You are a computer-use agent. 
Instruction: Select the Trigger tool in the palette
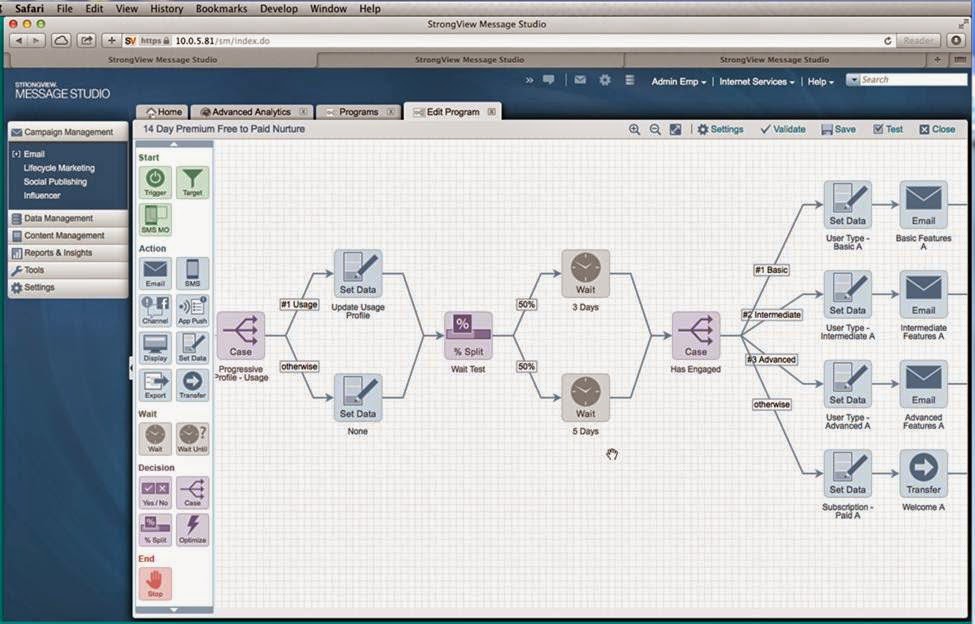[x=155, y=182]
